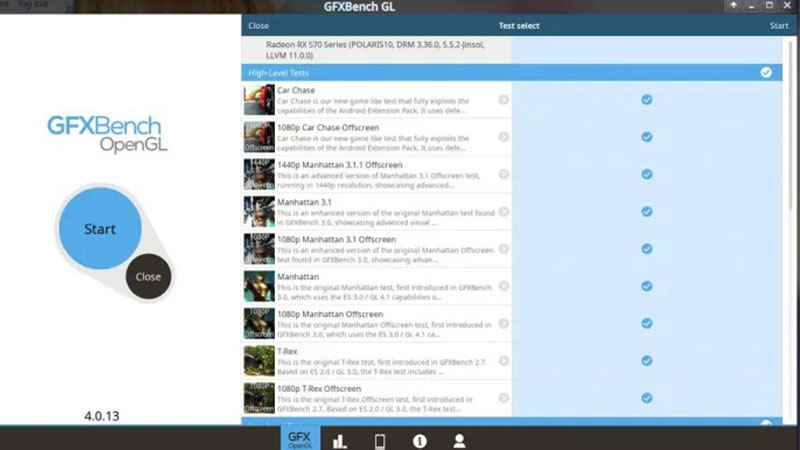Expand details arrow for 1080p Car Chase Offscreen
Image resolution: width=800 pixels, height=450 pixels.
[504, 137]
